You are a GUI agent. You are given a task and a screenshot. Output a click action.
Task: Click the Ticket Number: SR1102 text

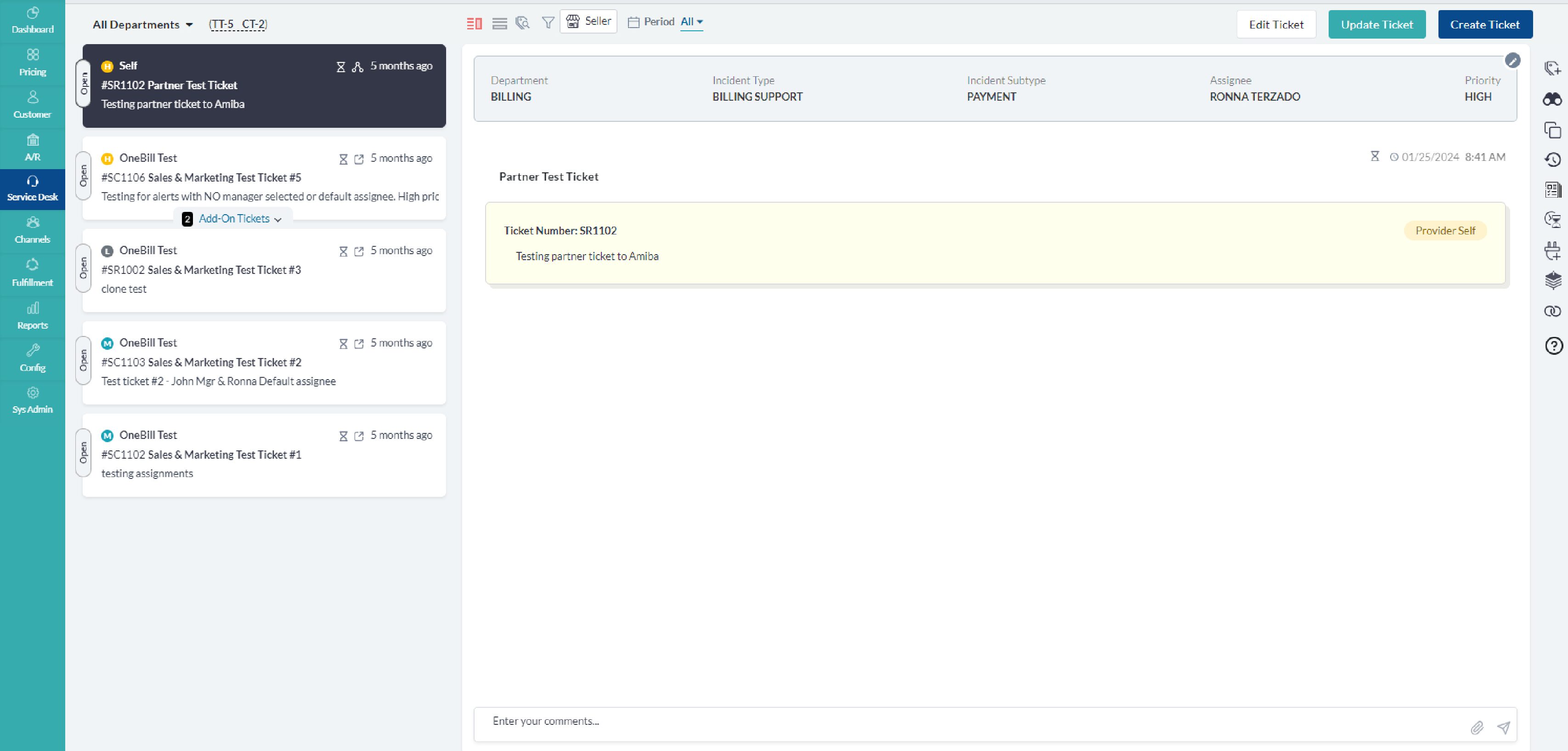(560, 231)
